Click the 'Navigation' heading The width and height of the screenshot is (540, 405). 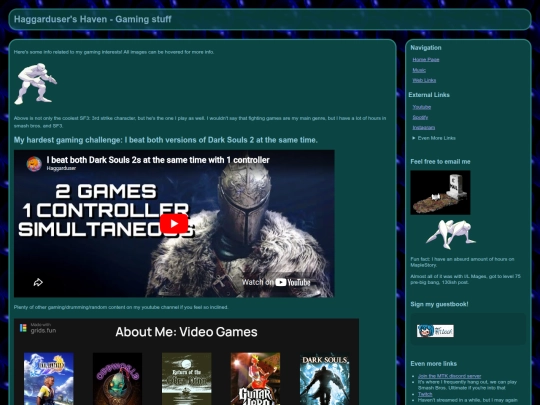(x=426, y=48)
